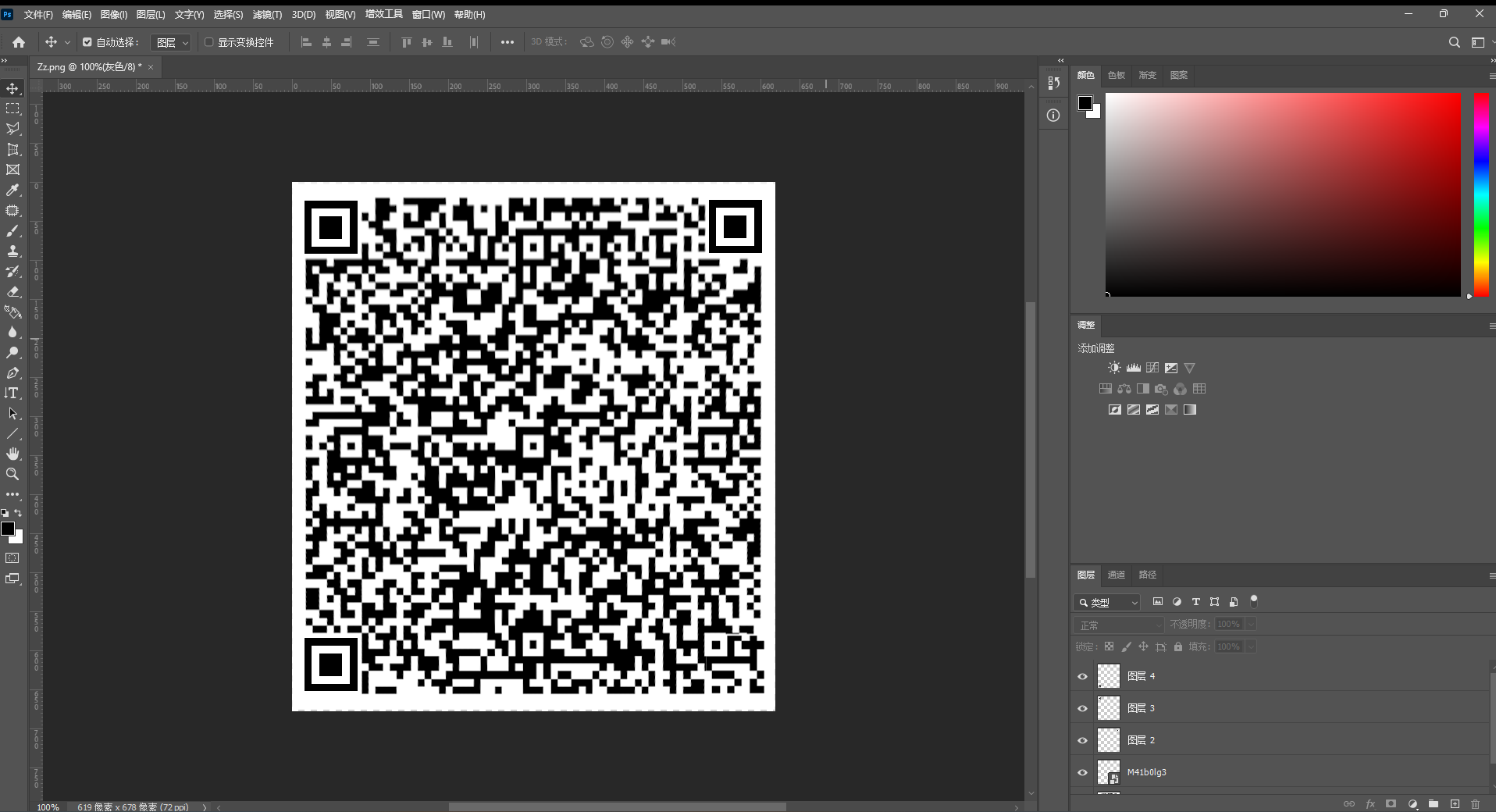Select the Zoom tool
This screenshot has width=1496, height=812.
coord(12,474)
